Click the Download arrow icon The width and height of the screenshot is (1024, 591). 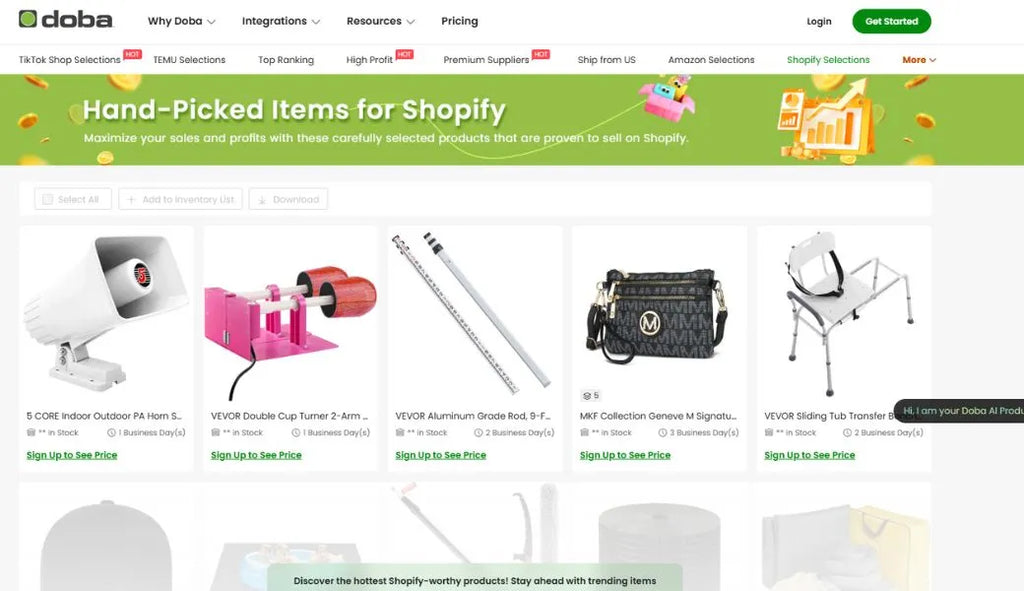pos(262,199)
